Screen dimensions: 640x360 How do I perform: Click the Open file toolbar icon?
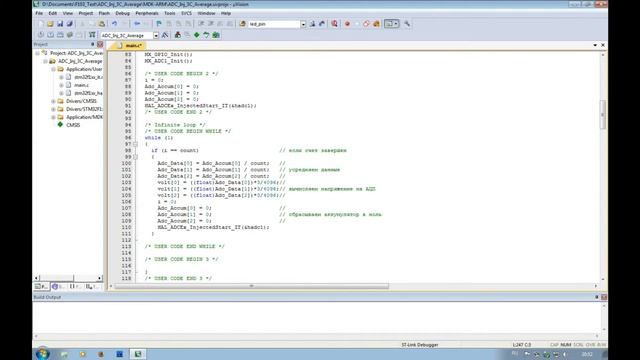tap(50, 24)
